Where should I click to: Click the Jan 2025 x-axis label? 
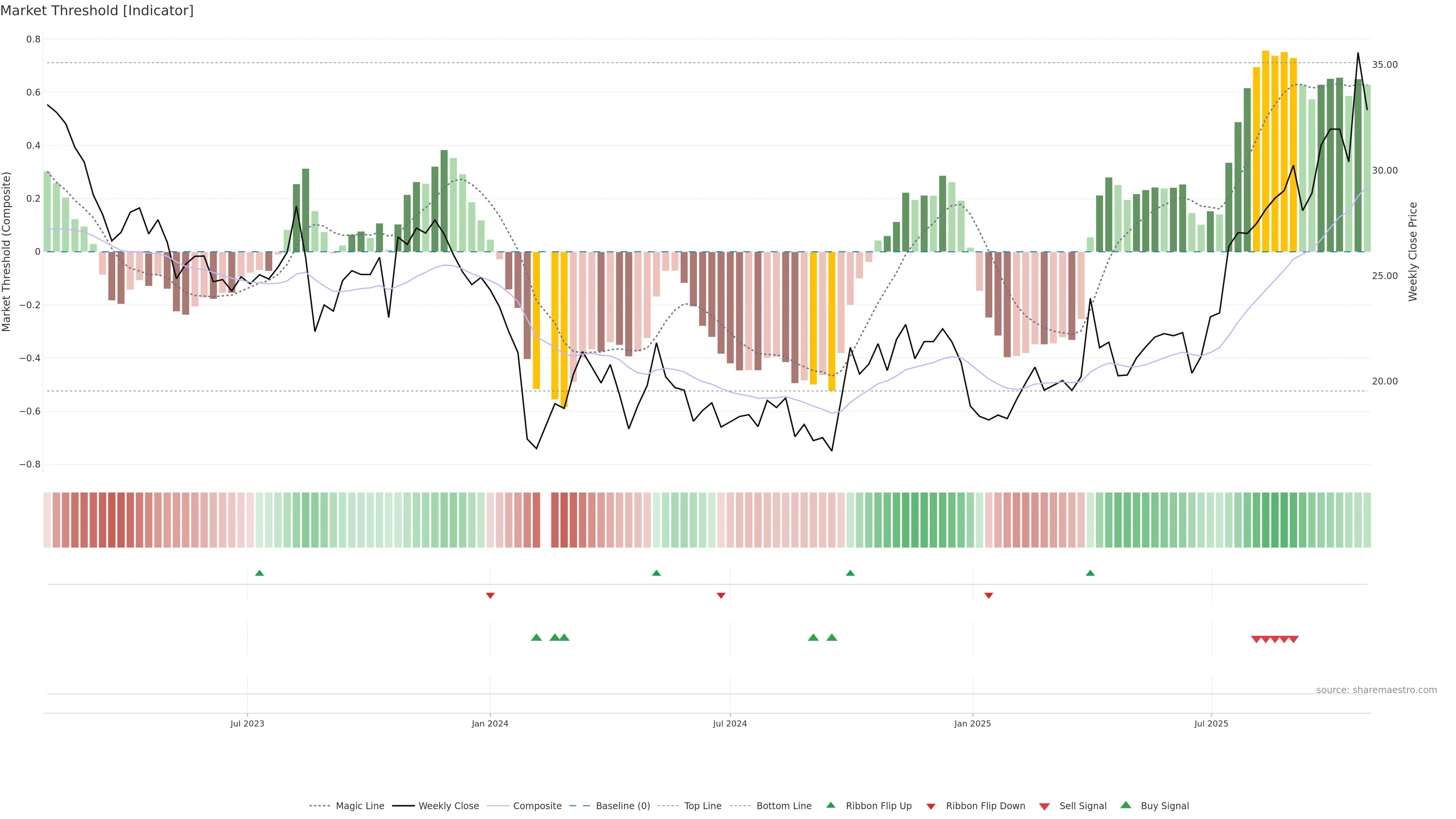972,723
